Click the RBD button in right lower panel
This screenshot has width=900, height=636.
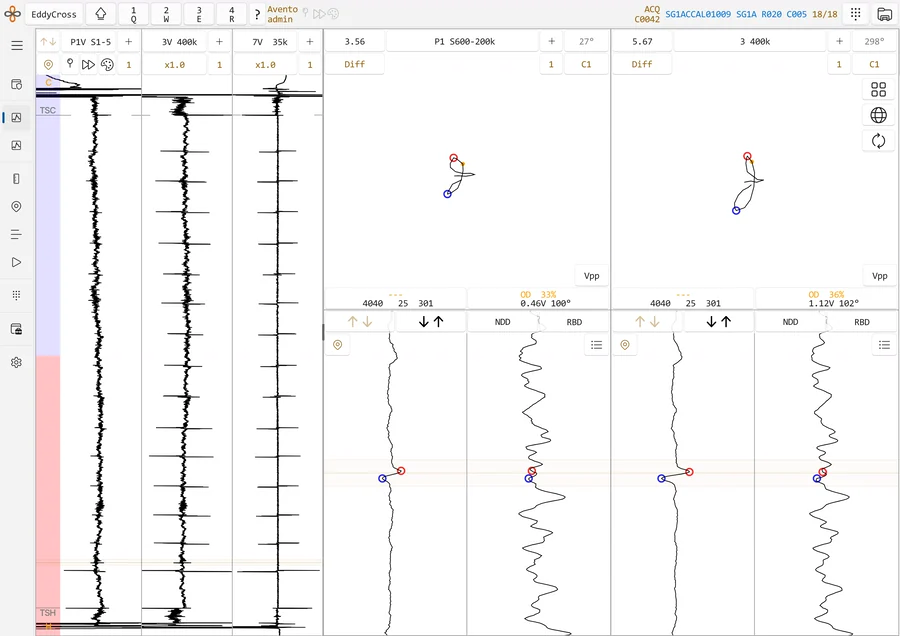[x=862, y=322]
